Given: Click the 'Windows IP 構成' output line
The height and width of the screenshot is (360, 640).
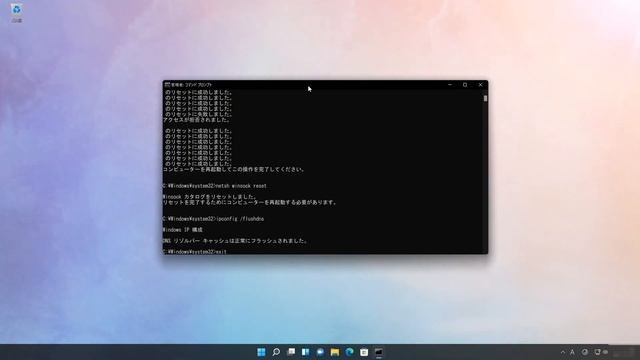Looking at the screenshot, I should pyautogui.click(x=182, y=230).
